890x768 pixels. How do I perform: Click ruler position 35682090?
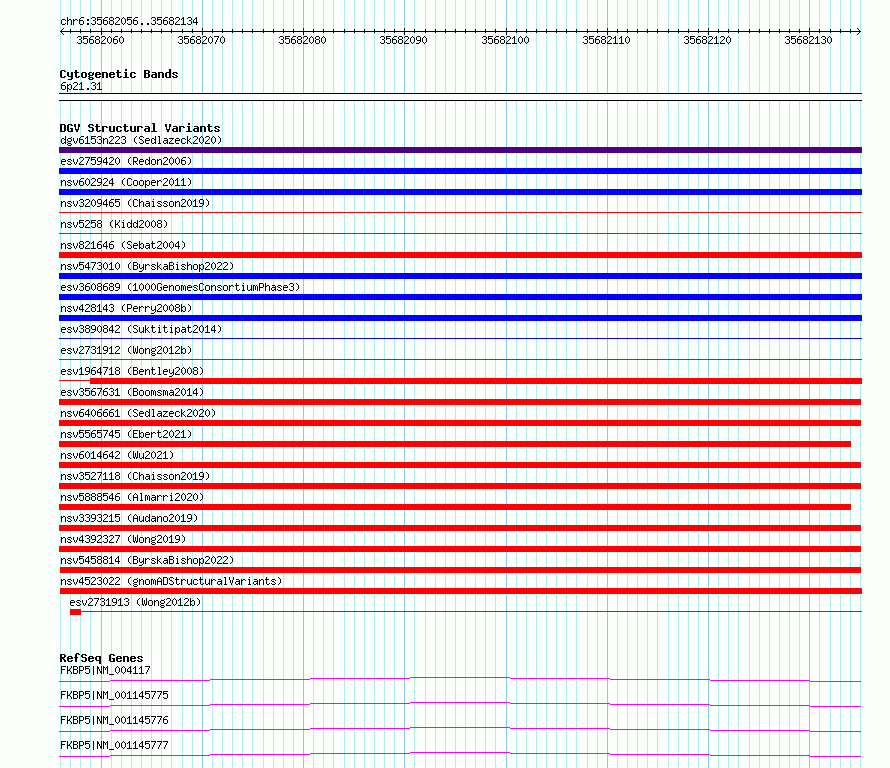[404, 40]
